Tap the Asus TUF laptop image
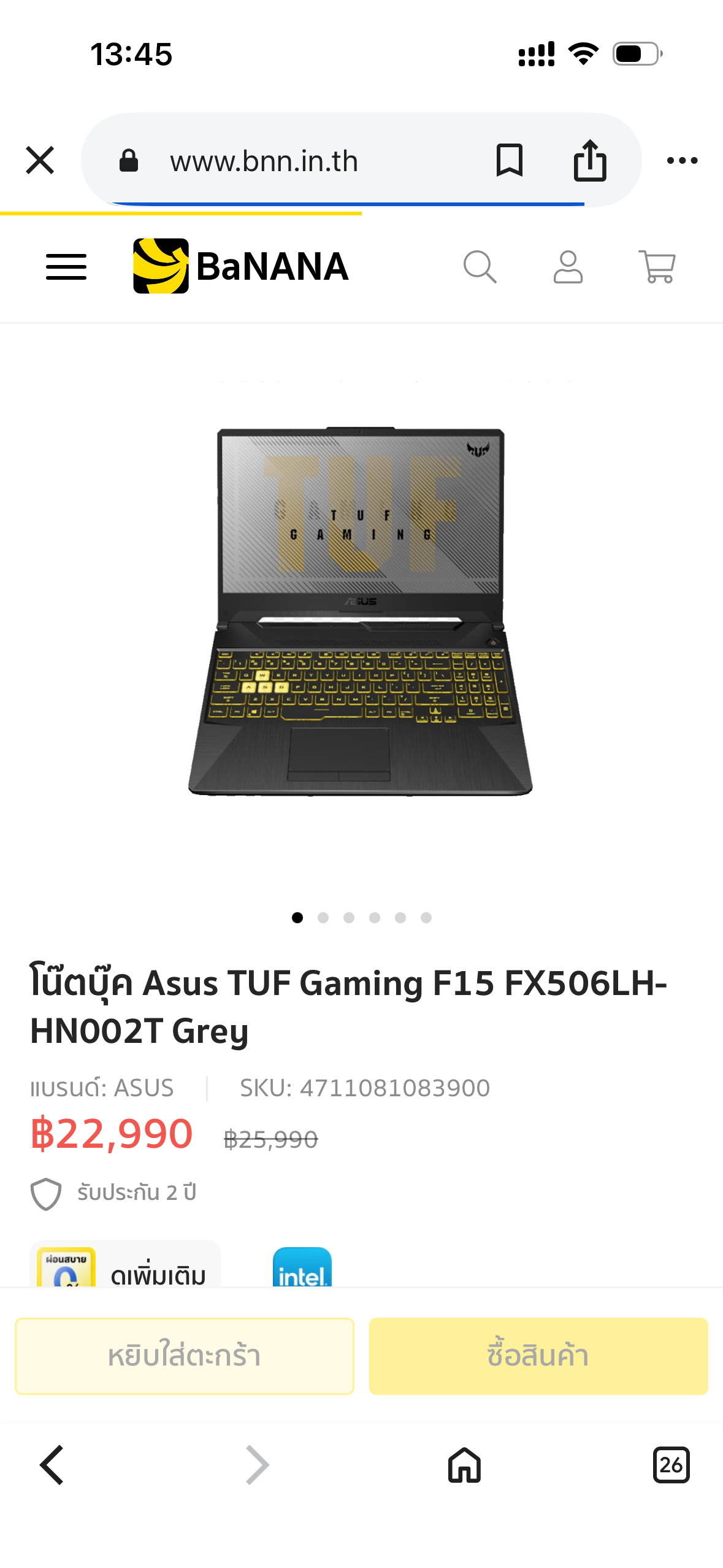723x1568 pixels. tap(361, 611)
